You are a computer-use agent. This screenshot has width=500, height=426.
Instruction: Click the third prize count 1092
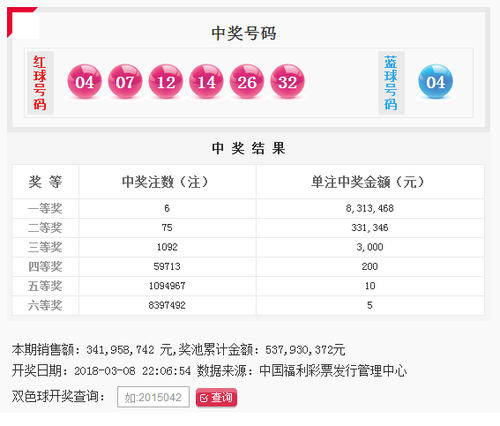(167, 247)
